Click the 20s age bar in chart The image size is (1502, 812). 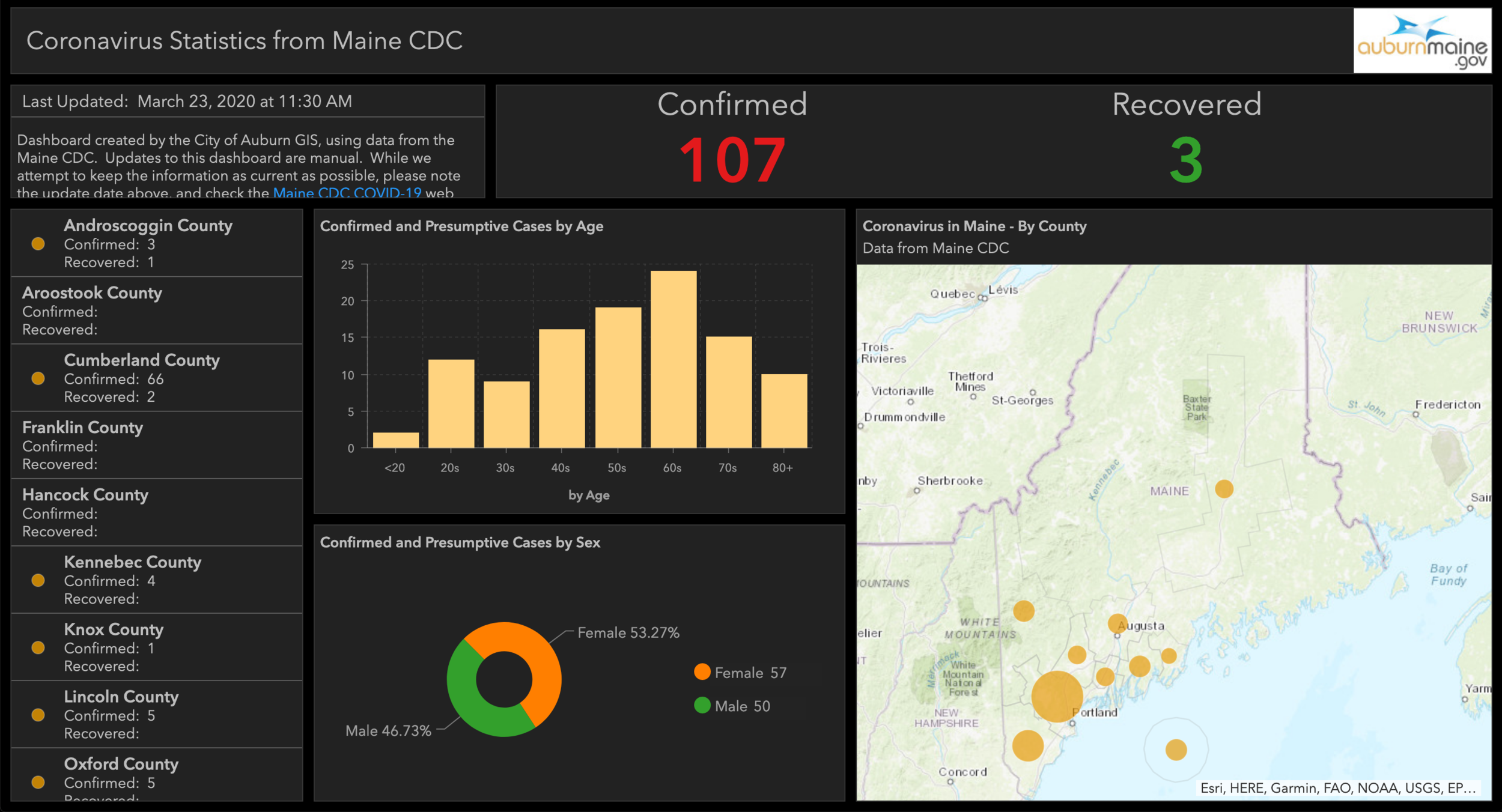451,404
